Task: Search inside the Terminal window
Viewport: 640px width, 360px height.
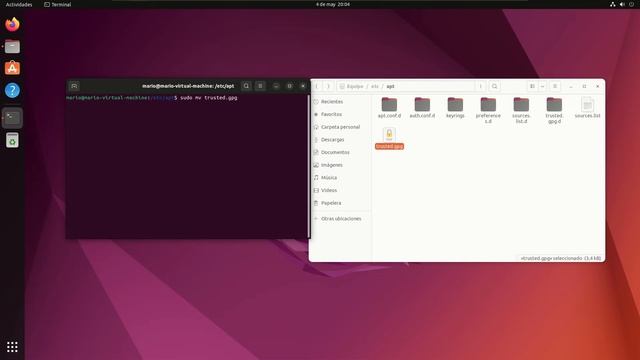Action: pos(246,86)
